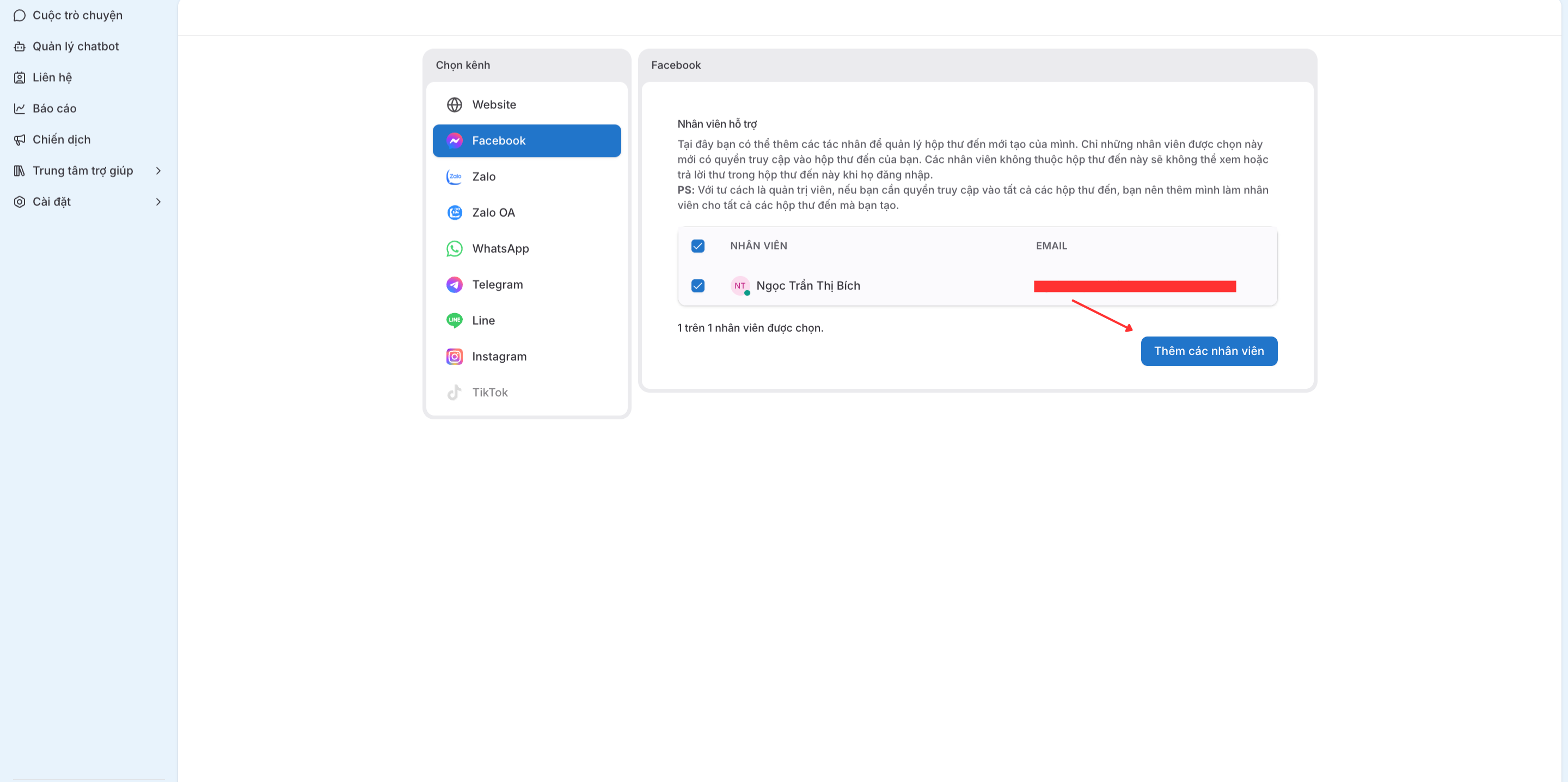Choose the Zalo OA channel label
Image resolution: width=1568 pixels, height=782 pixels.
pyautogui.click(x=493, y=212)
